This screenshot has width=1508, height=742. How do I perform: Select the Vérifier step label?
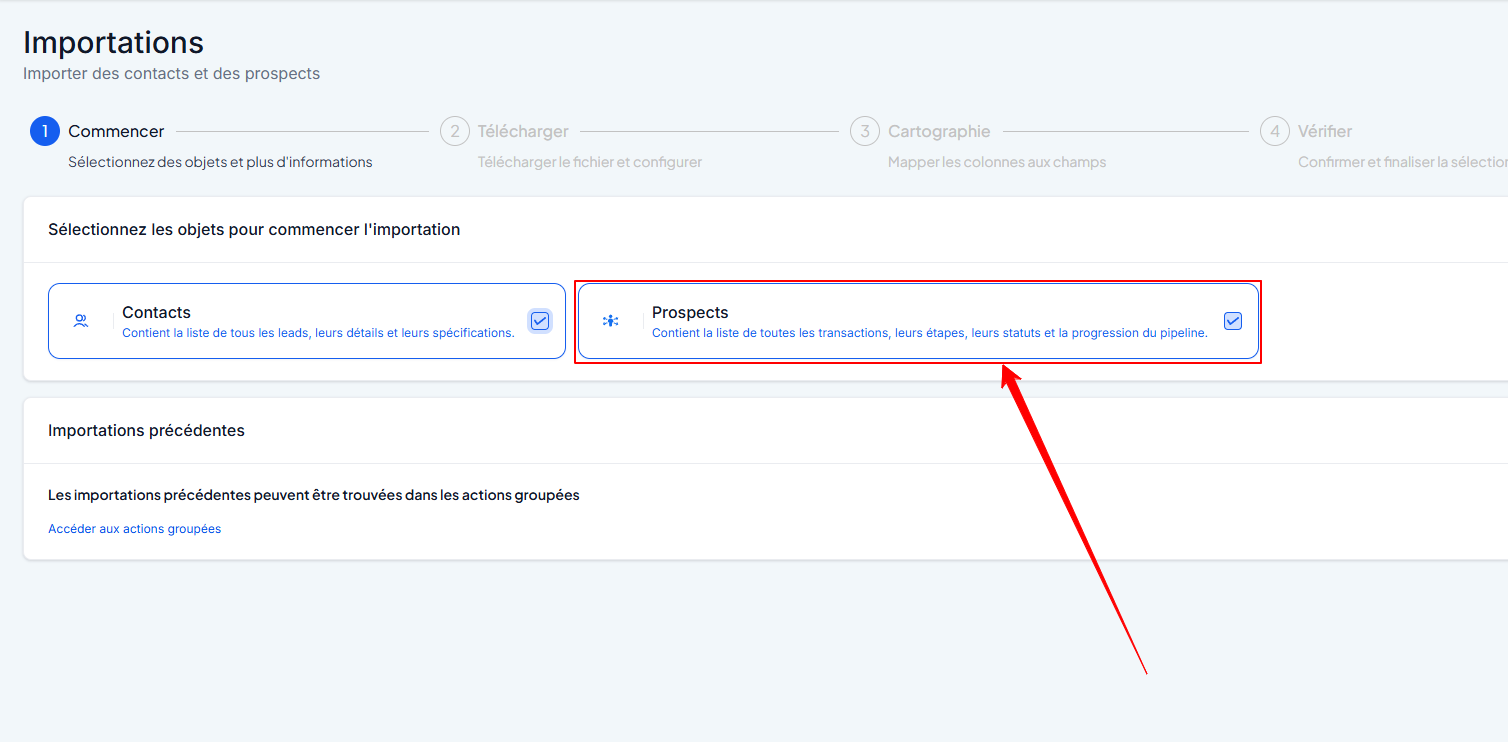[x=1325, y=131]
